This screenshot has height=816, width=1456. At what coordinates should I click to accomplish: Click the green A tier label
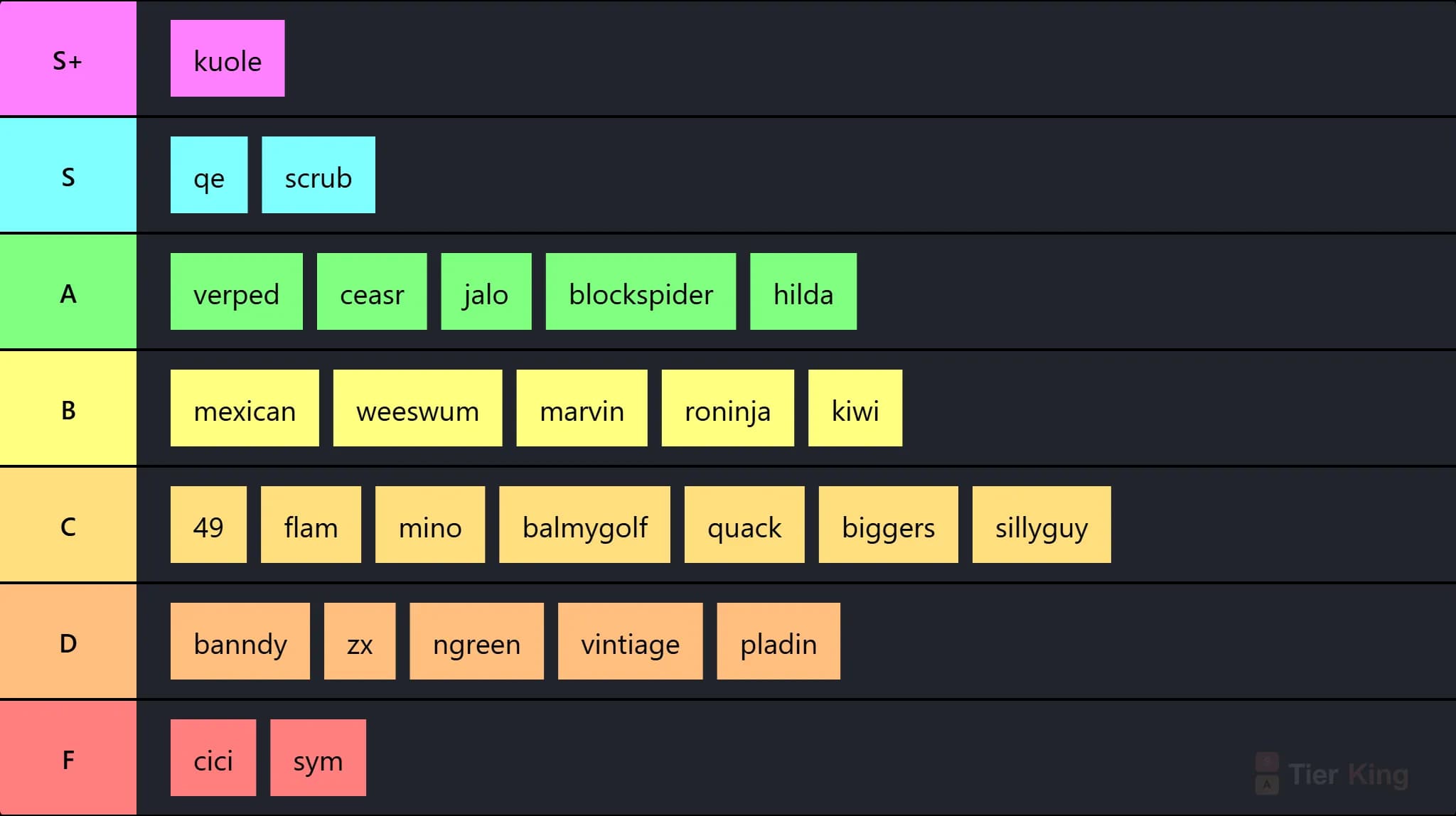(68, 291)
